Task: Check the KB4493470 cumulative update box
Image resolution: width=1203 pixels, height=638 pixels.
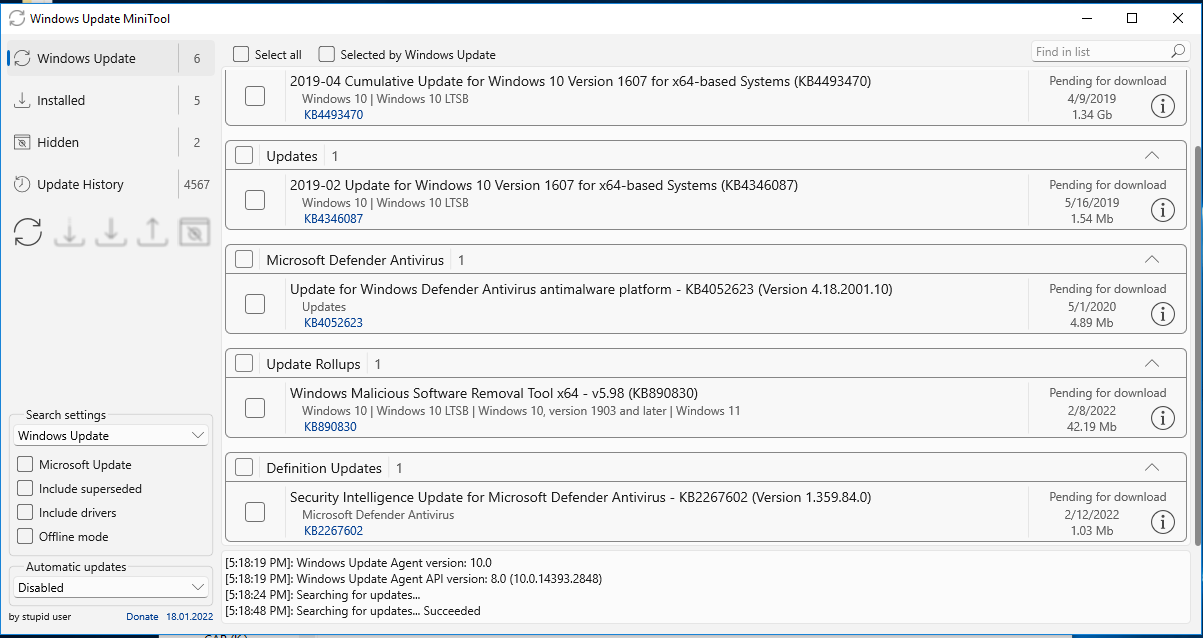Action: click(255, 96)
